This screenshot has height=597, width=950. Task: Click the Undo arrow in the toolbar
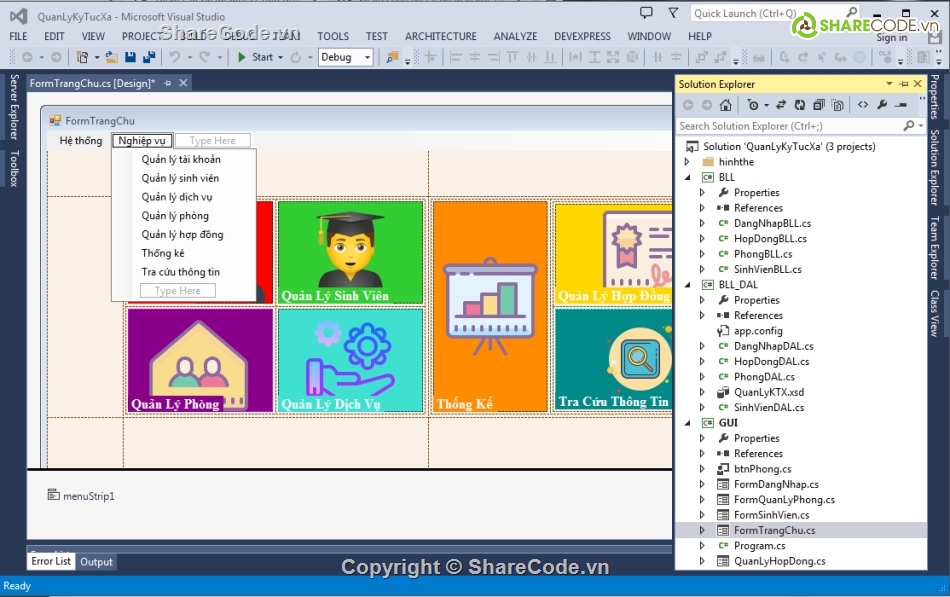[174, 57]
